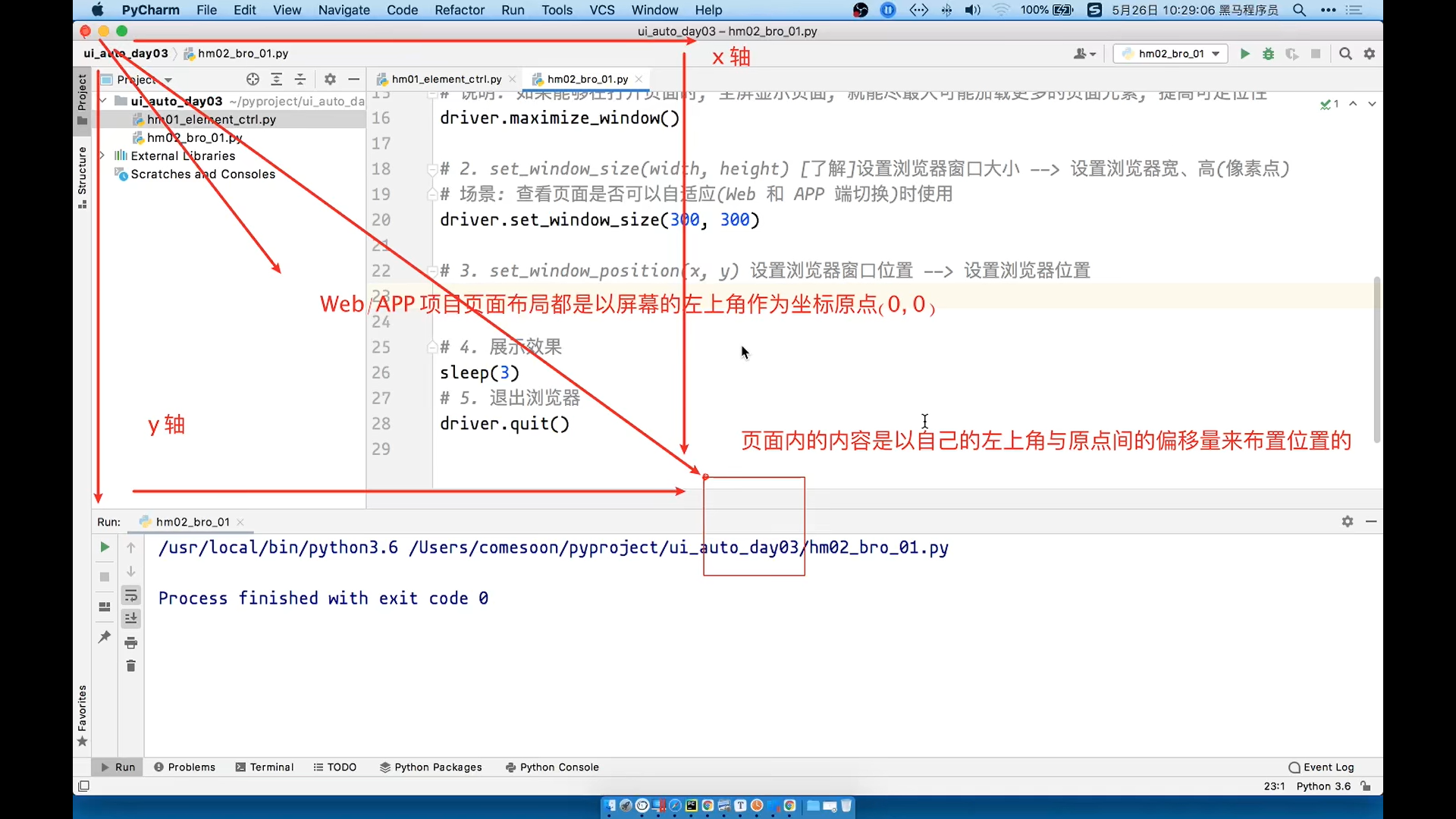Image resolution: width=1456 pixels, height=819 pixels.
Task: Open Search Everywhere magnifier icon in toolbar
Action: (x=1345, y=54)
